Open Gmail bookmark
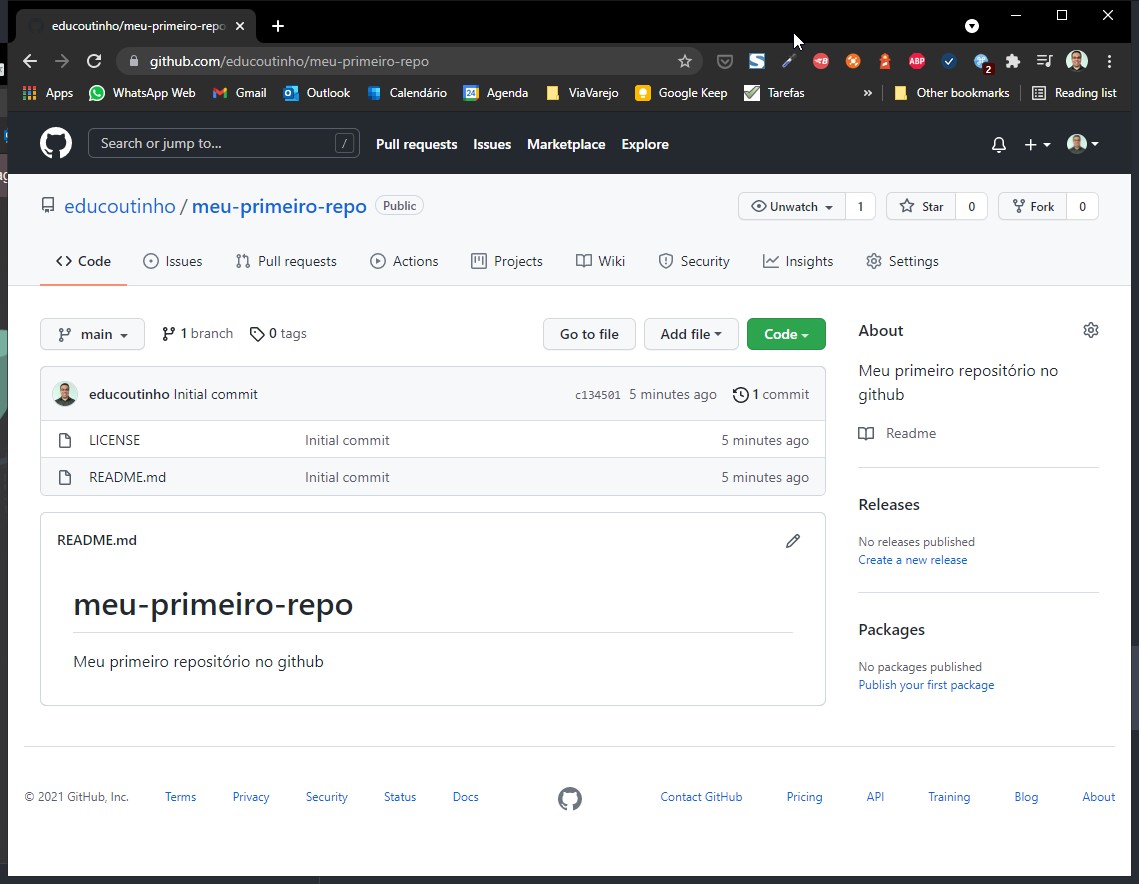Screen dimensions: 1139x884 coord(239,93)
